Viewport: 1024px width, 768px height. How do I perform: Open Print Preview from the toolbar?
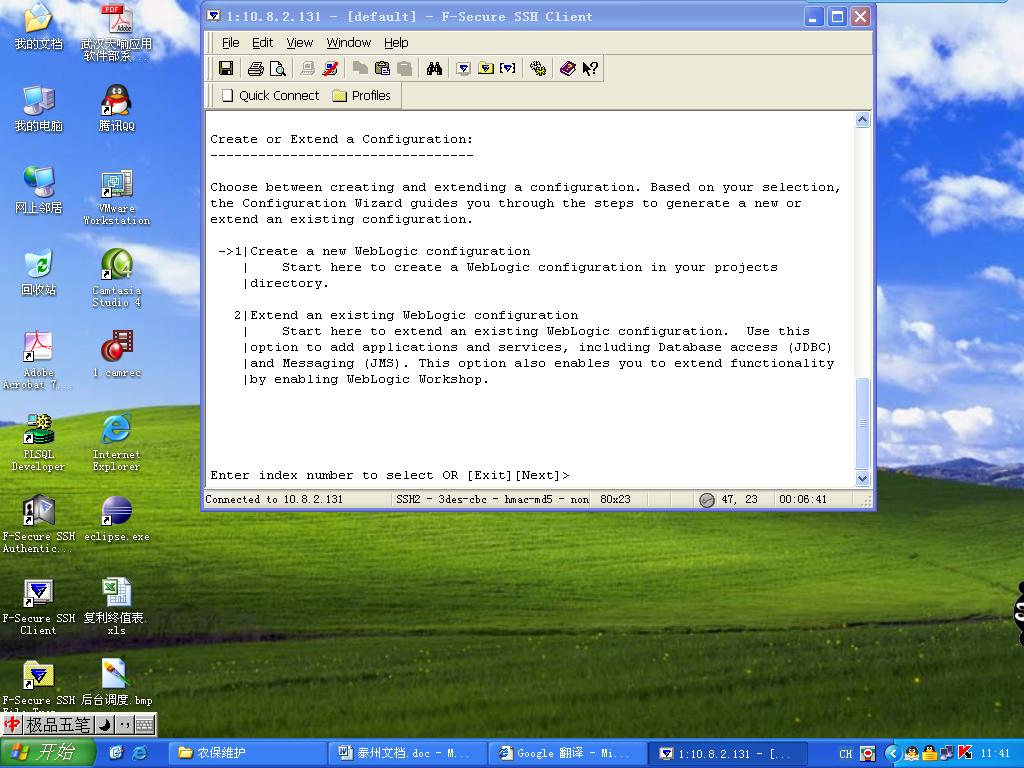[278, 68]
